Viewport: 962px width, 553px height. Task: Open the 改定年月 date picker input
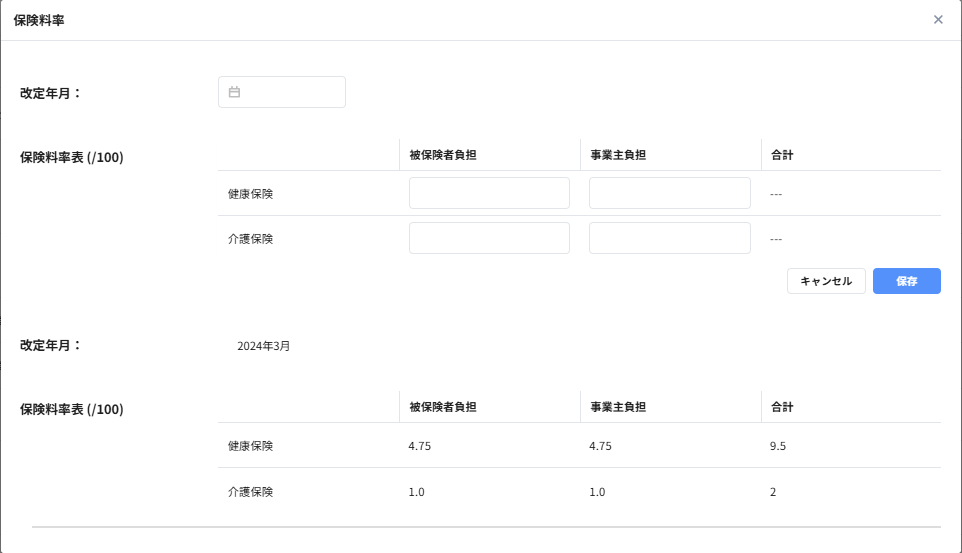(290, 92)
